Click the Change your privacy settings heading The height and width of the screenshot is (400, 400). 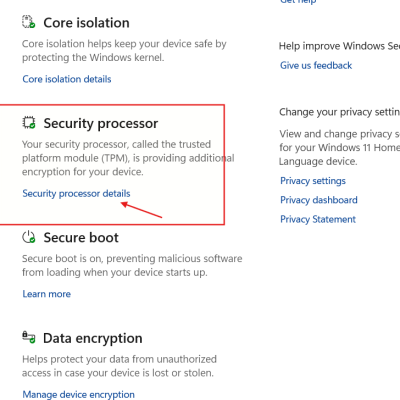(339, 112)
